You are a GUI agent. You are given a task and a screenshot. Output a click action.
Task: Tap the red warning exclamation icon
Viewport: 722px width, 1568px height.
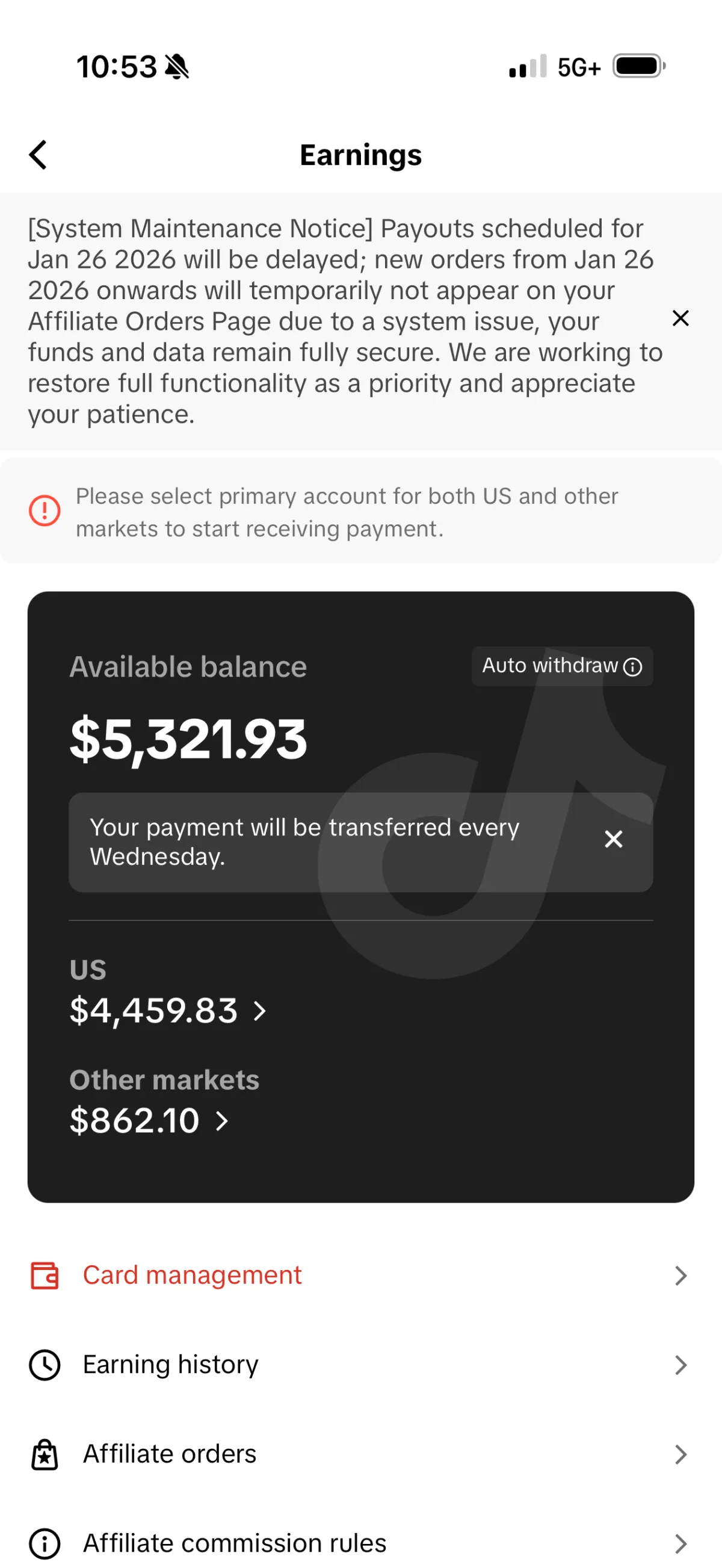tap(45, 510)
